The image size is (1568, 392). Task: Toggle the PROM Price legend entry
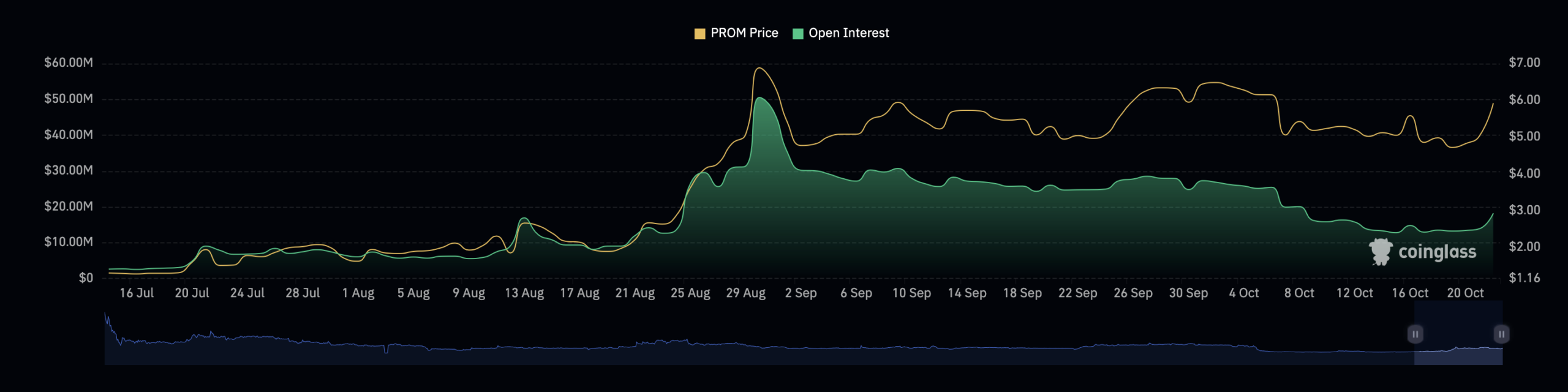tap(736, 33)
